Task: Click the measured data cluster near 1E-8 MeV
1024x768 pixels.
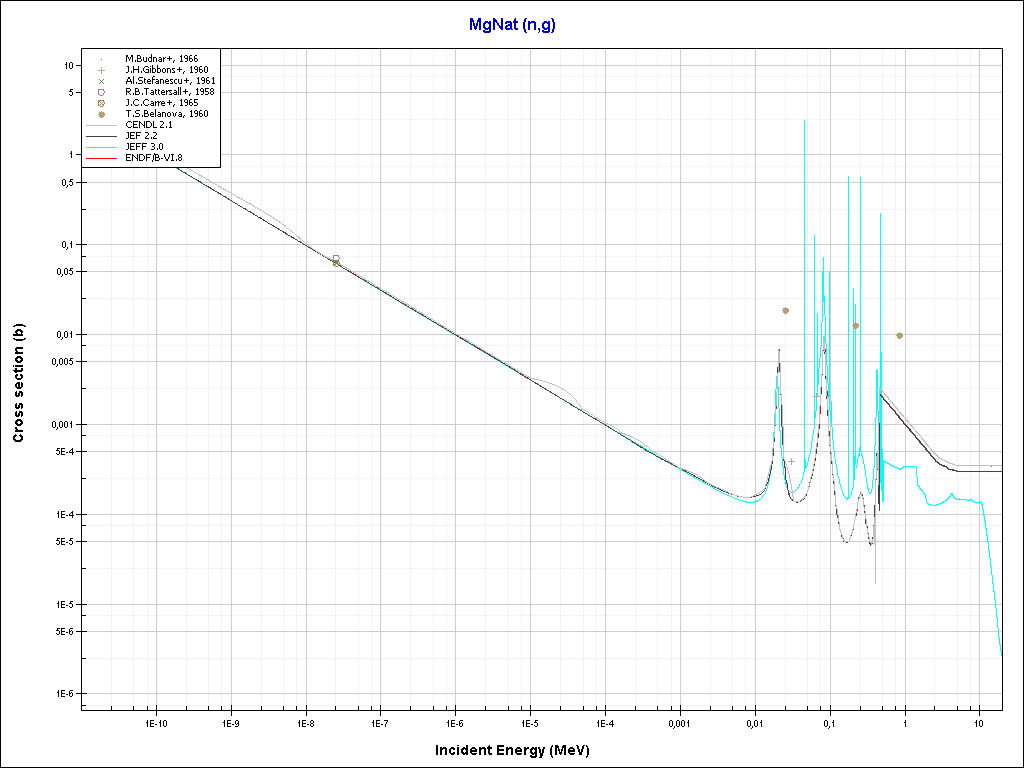Action: click(x=336, y=261)
